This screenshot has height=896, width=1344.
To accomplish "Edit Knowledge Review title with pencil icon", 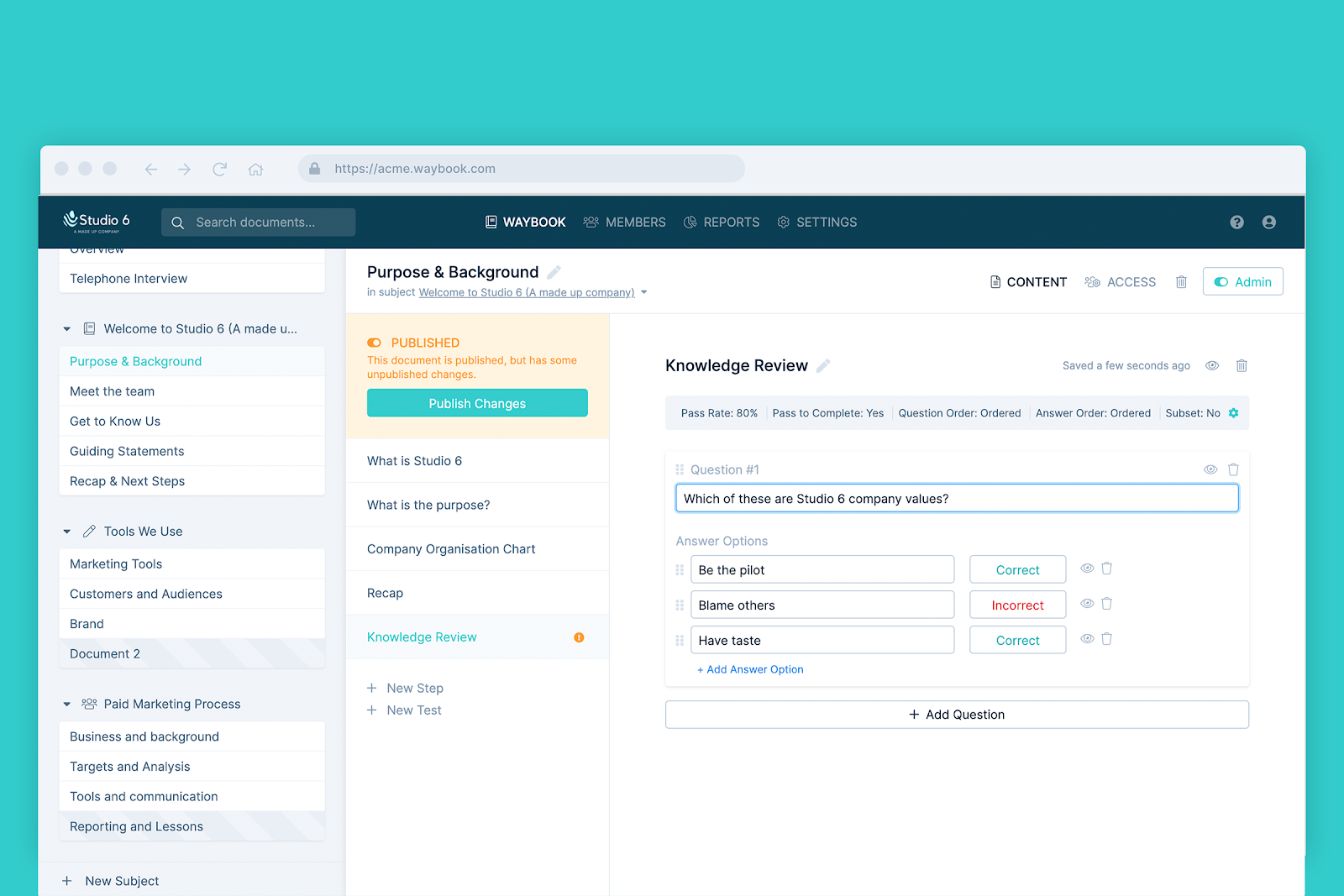I will [x=823, y=365].
